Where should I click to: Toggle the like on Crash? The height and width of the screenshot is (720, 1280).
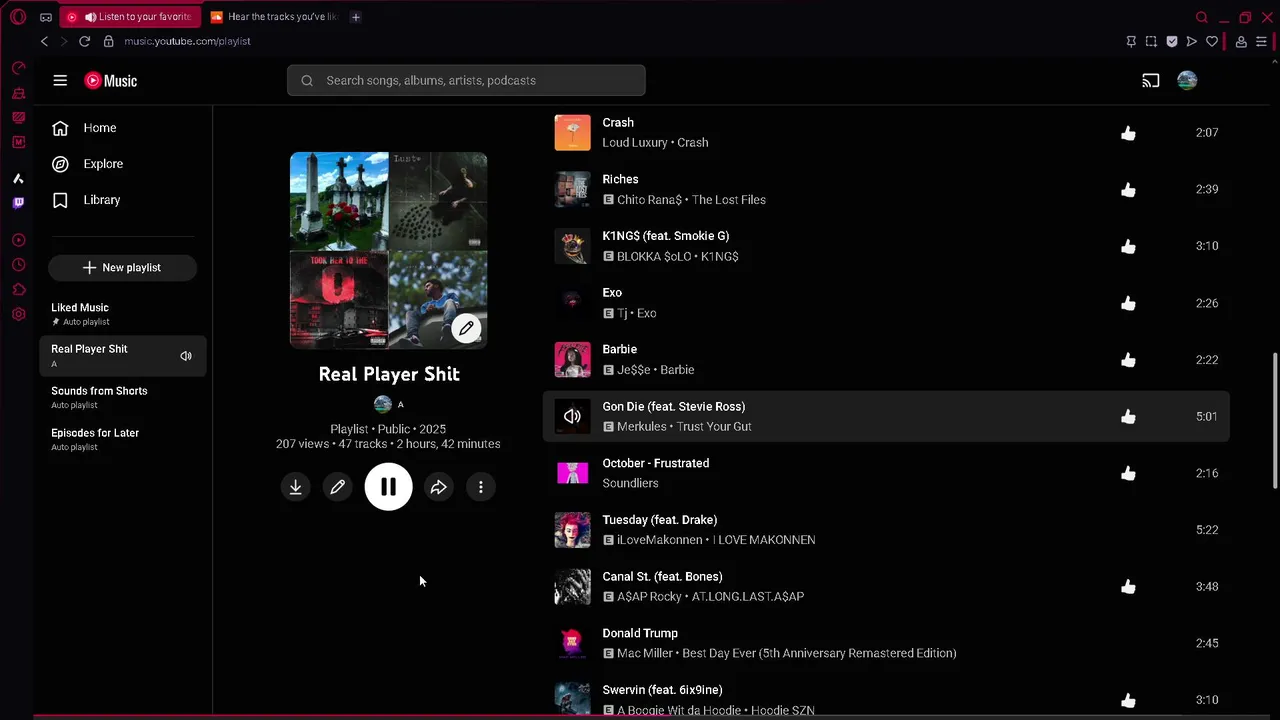(x=1128, y=133)
